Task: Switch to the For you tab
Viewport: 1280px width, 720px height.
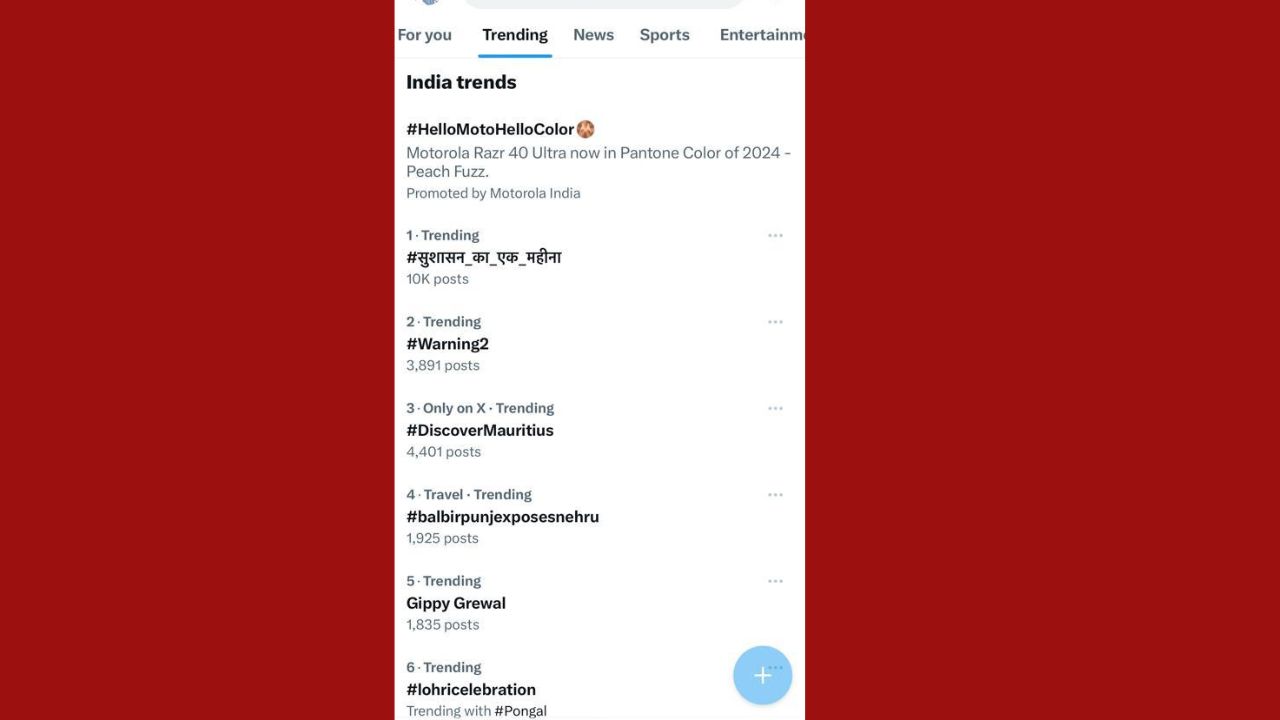Action: pyautogui.click(x=425, y=35)
